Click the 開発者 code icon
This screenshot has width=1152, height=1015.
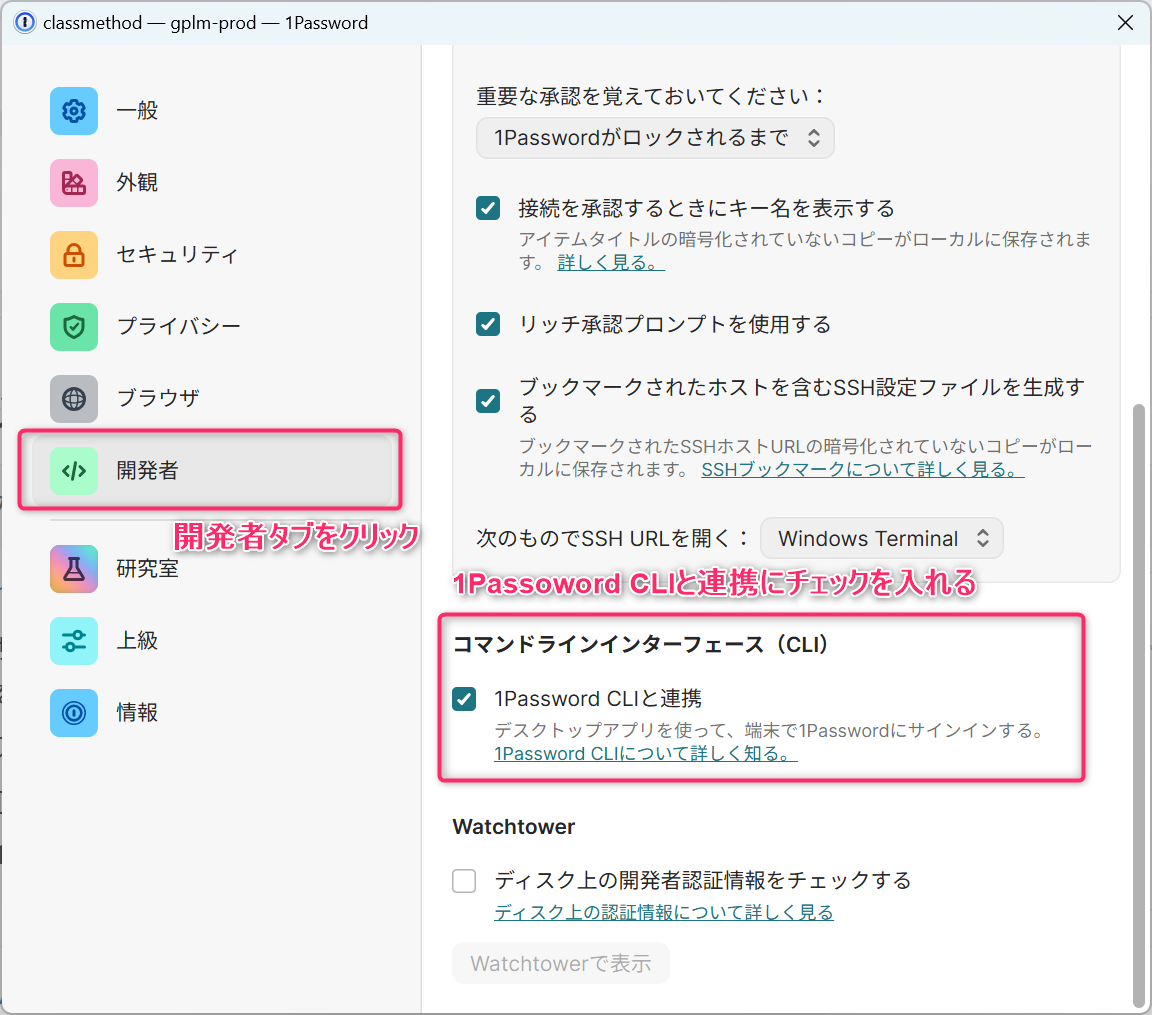point(73,471)
